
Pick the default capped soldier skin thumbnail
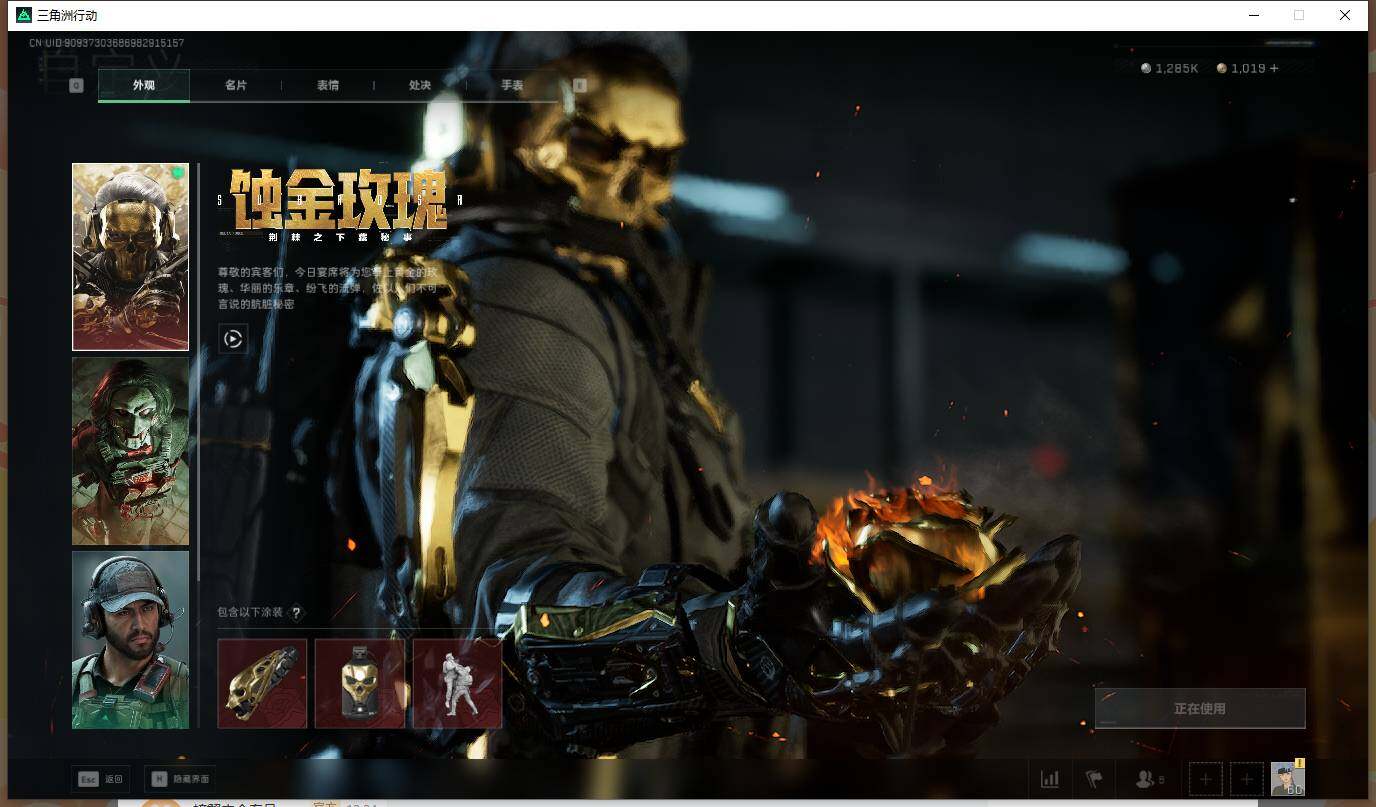point(130,640)
